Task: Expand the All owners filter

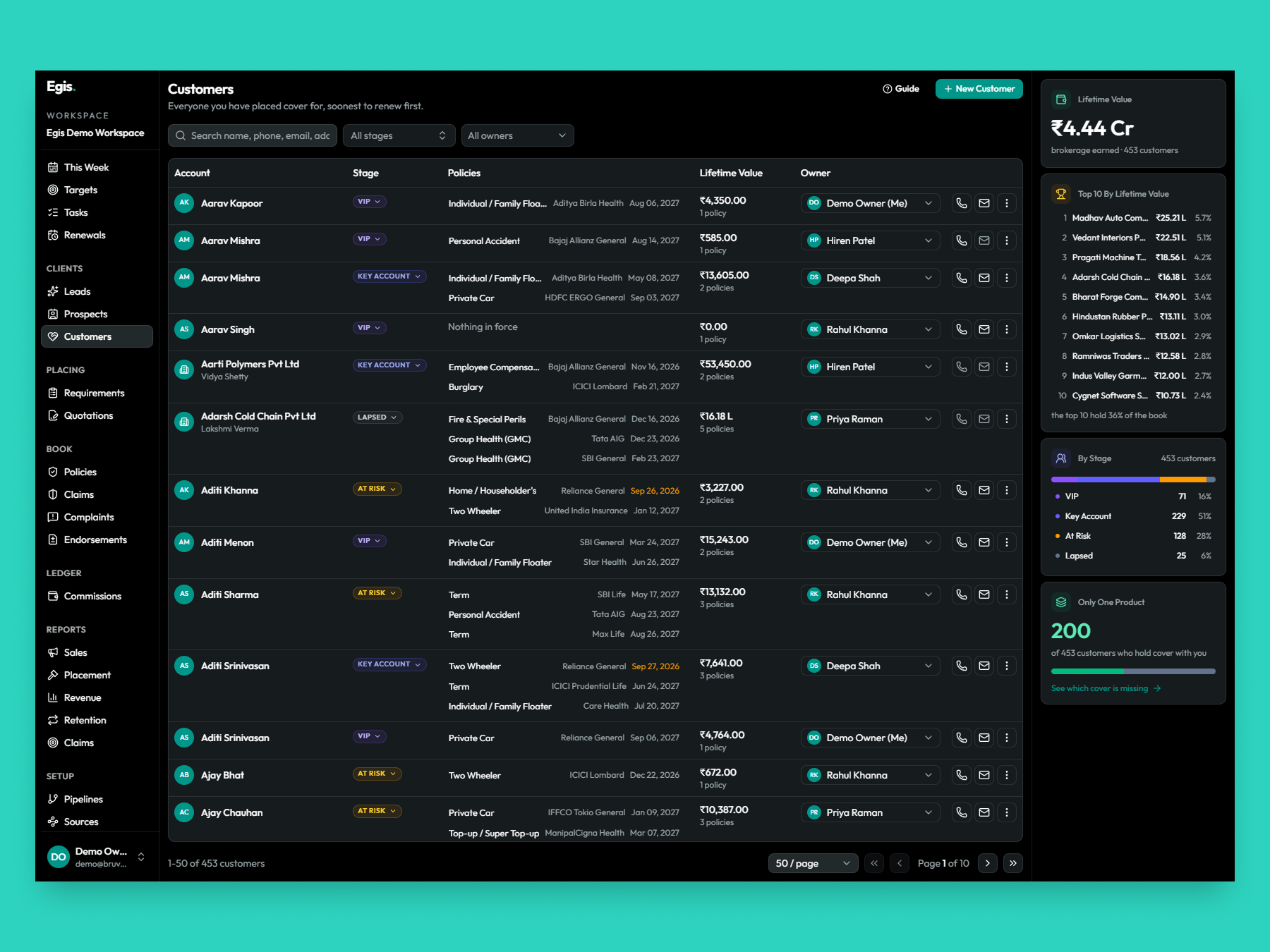Action: click(517, 135)
